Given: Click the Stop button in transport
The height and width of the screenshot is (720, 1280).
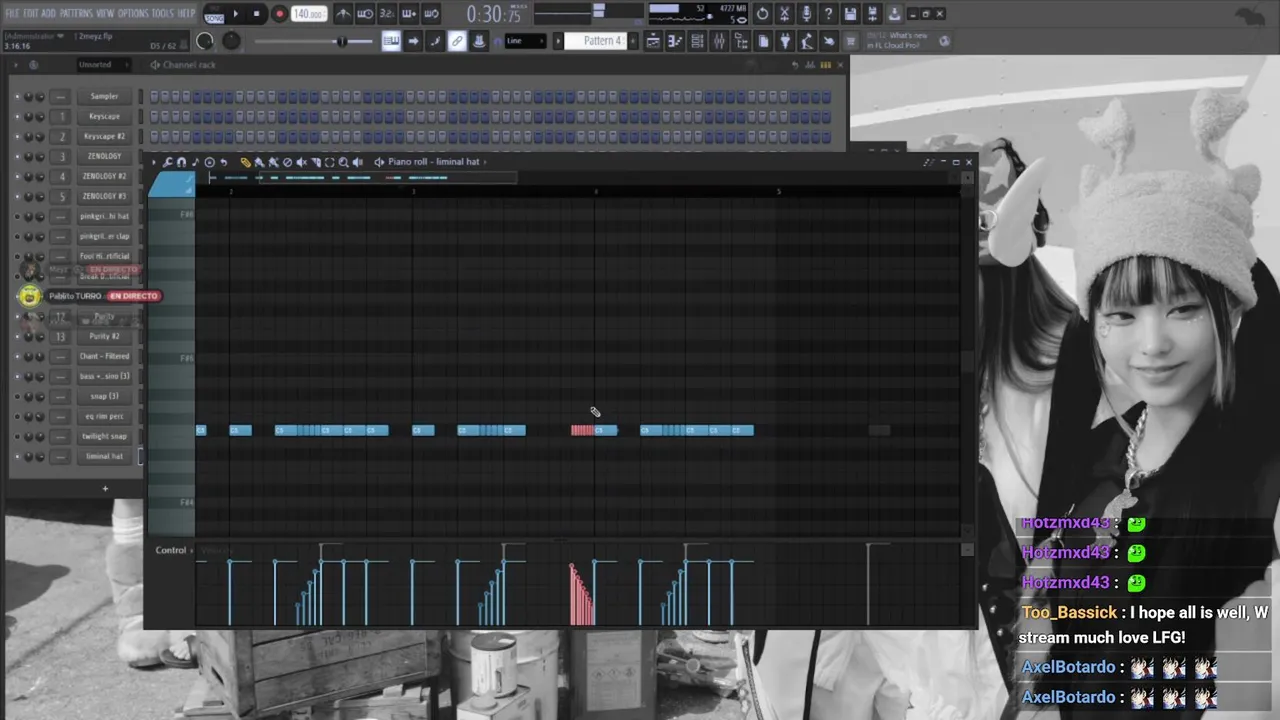Looking at the screenshot, I should point(256,14).
